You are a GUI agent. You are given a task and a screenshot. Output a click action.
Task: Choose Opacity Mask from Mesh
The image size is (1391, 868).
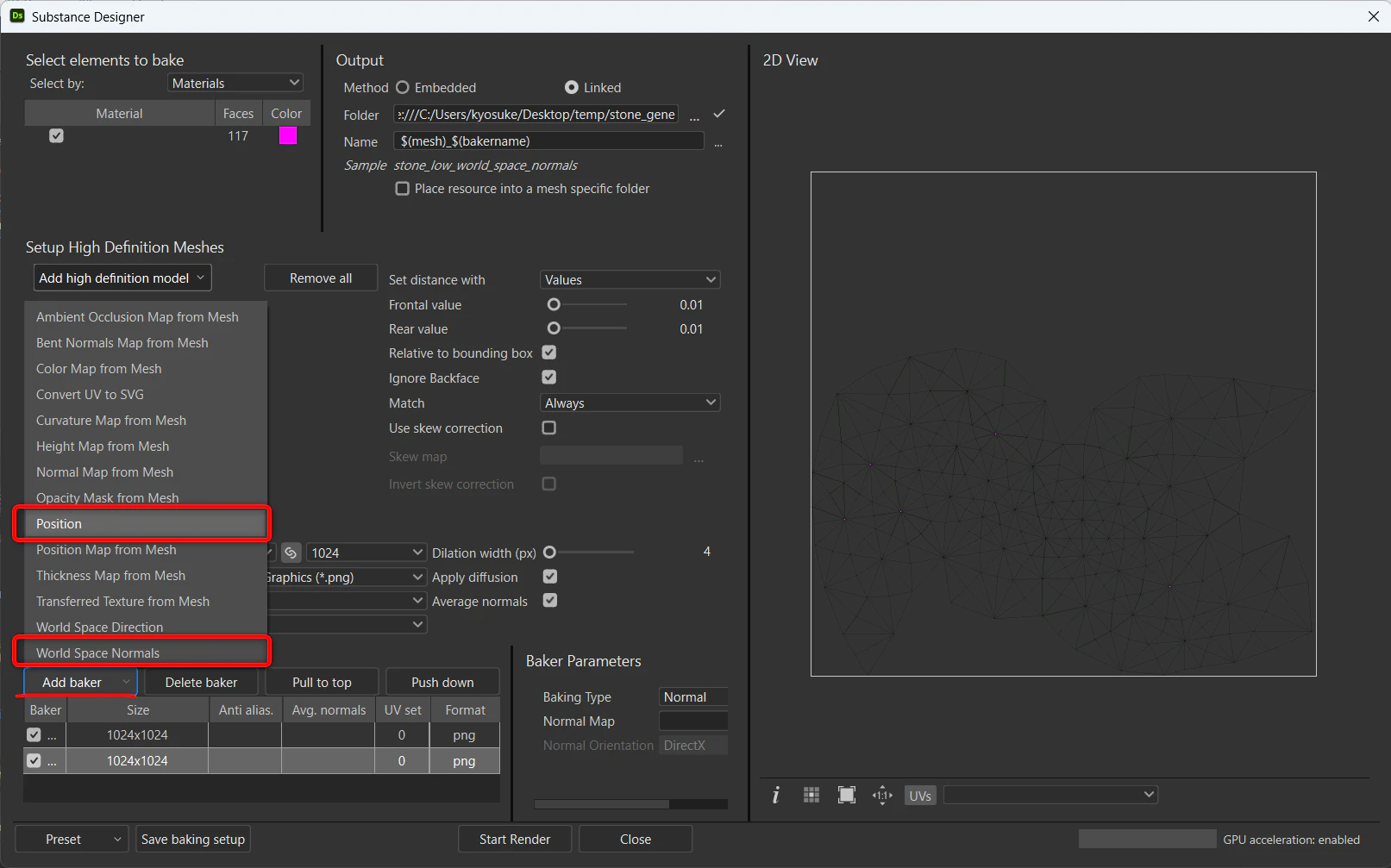pos(146,498)
